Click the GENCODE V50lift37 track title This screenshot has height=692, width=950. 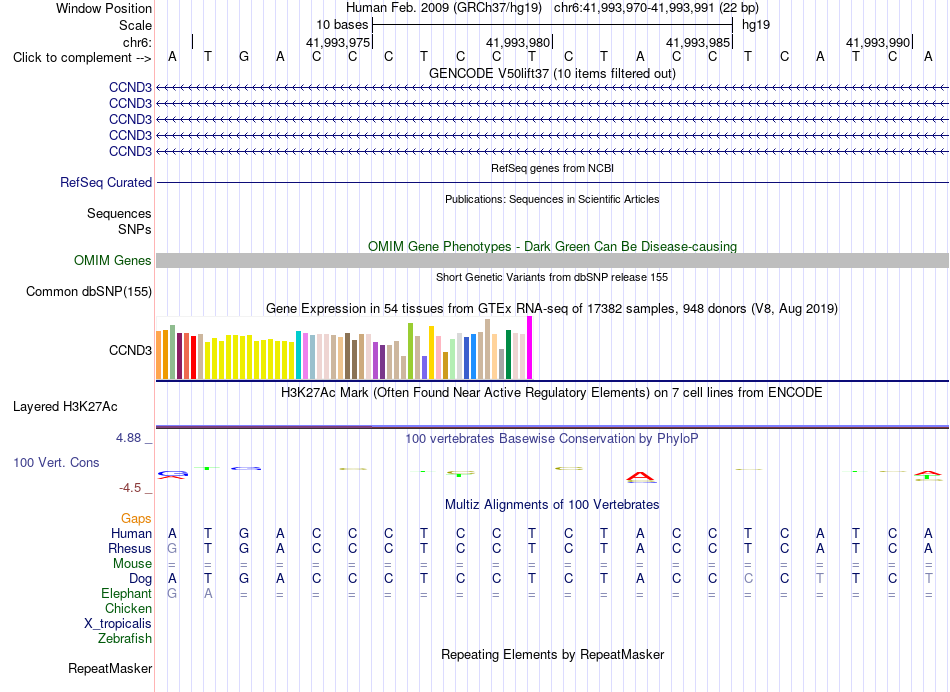(x=552, y=73)
